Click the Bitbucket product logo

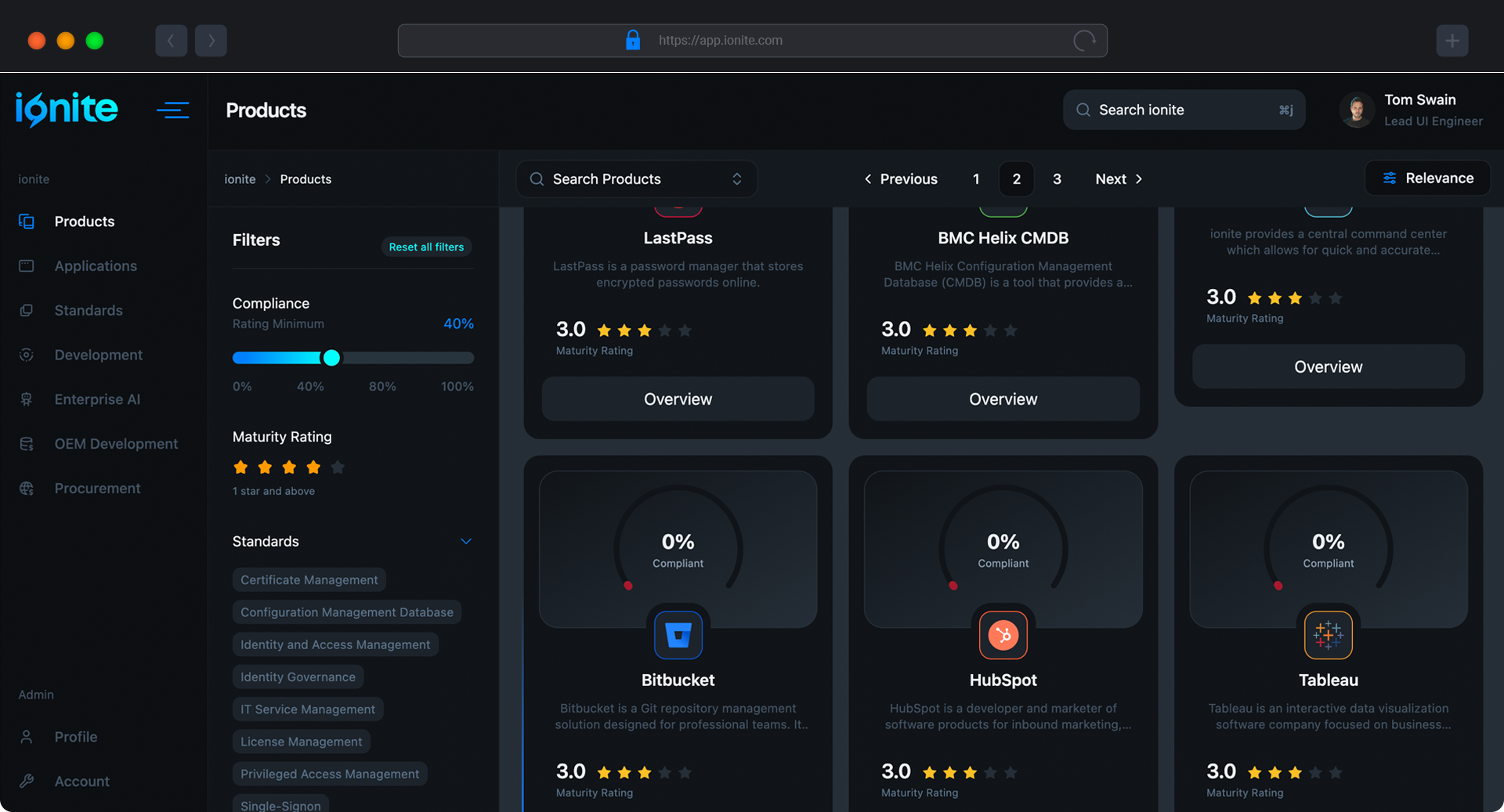tap(678, 635)
